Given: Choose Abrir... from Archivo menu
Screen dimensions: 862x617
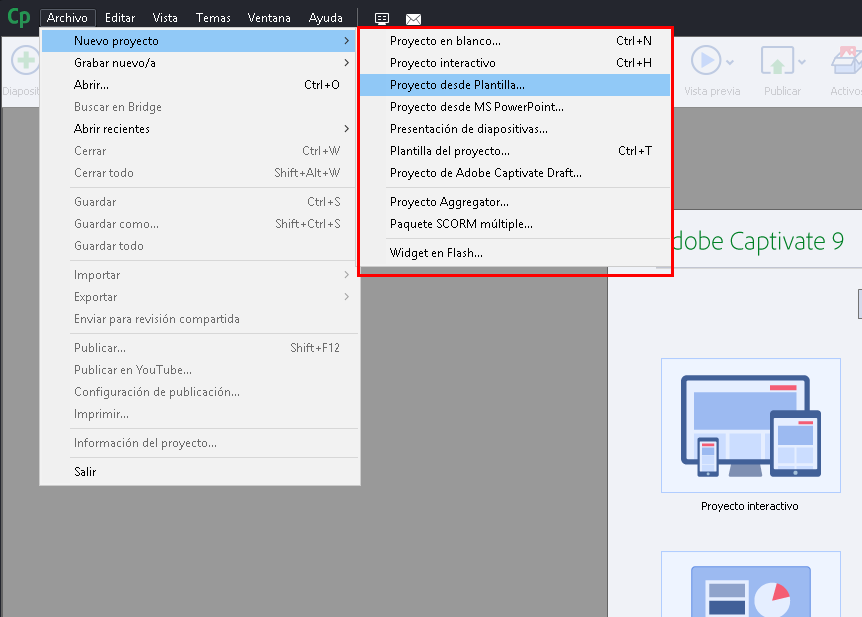Looking at the screenshot, I should click(x=198, y=85).
